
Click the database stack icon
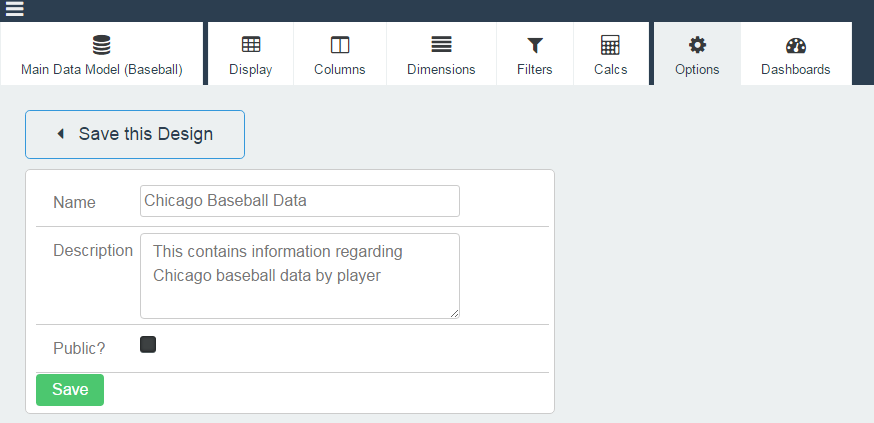coord(101,45)
